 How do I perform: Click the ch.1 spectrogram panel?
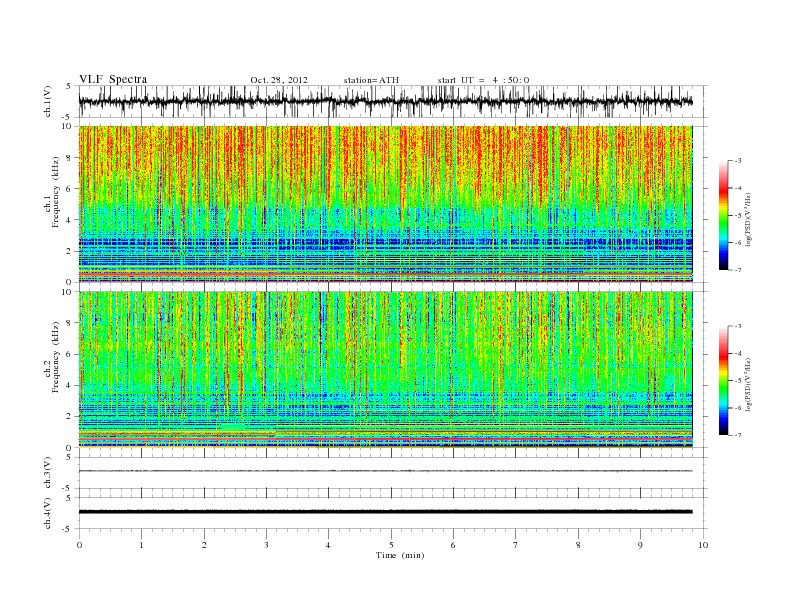(x=385, y=204)
